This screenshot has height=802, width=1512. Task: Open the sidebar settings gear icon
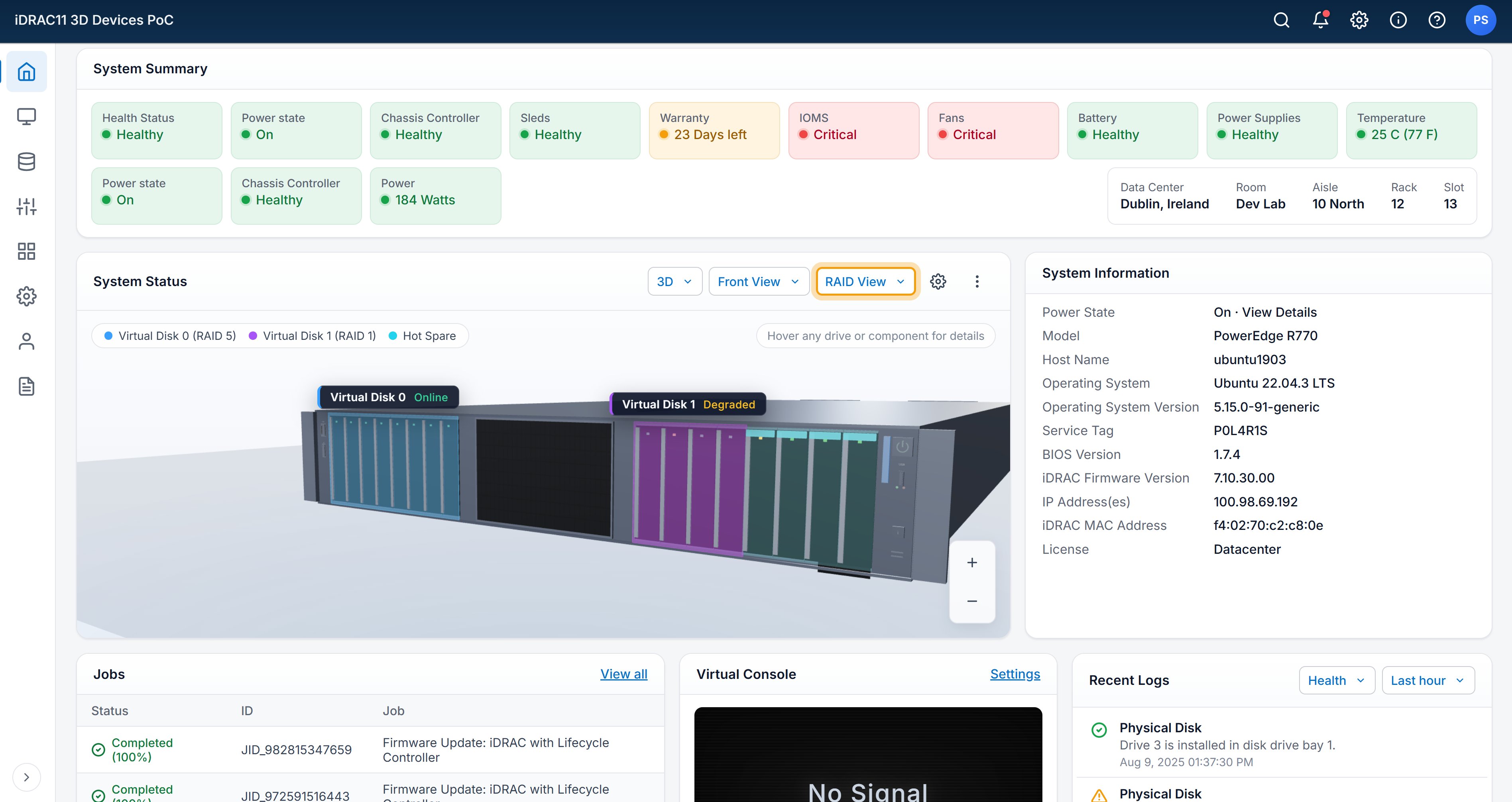click(26, 296)
